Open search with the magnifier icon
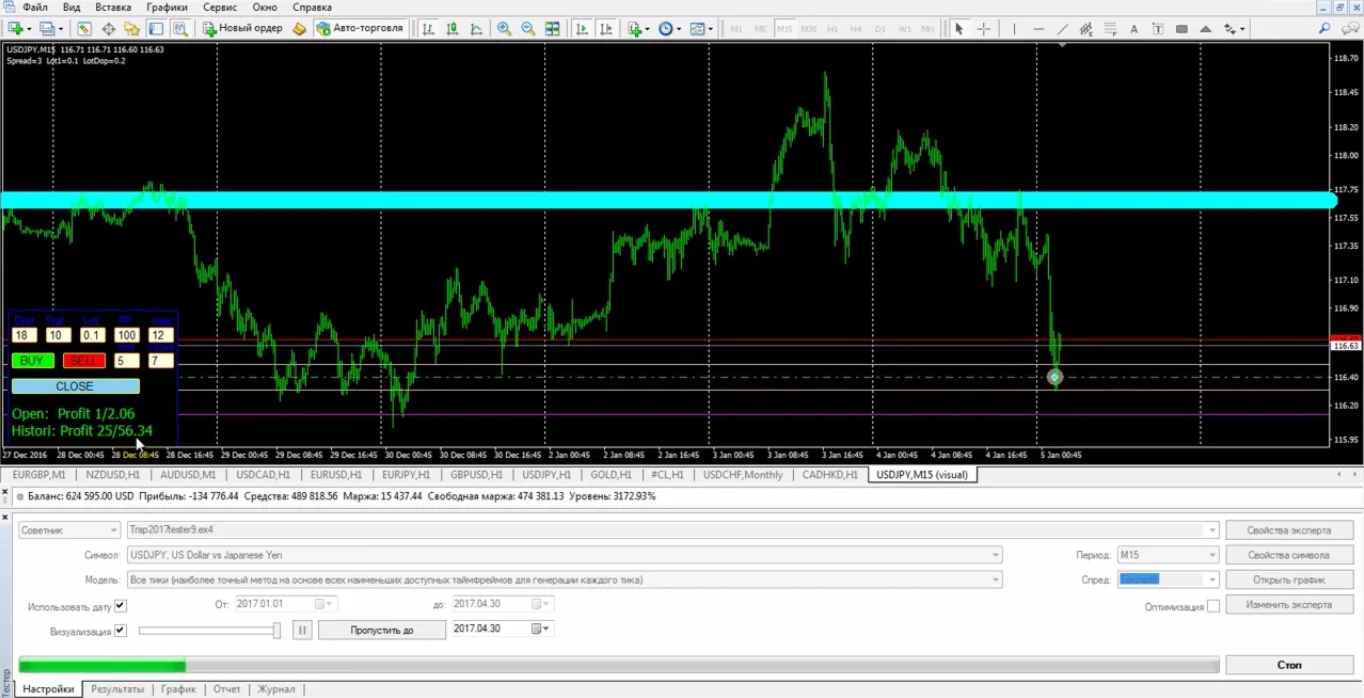1364x698 pixels. point(1325,29)
